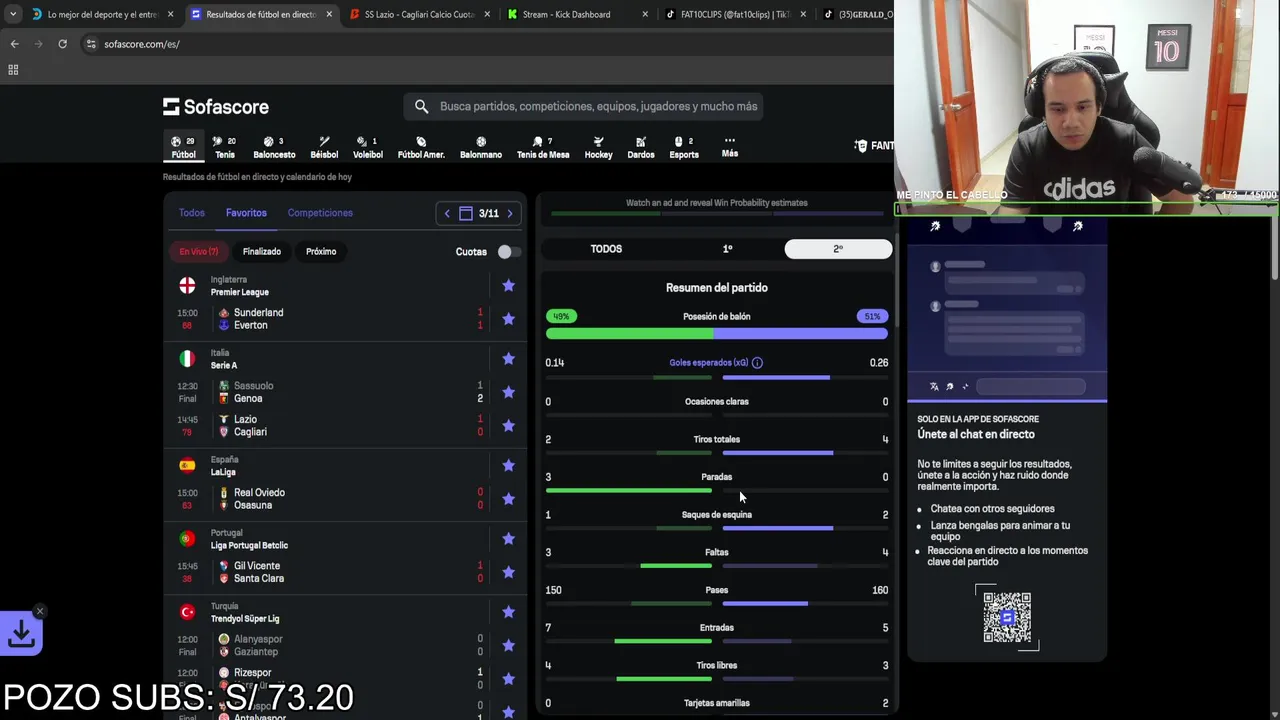Viewport: 1280px width, 720px height.
Task: Switch to Kick Dashboard browser tab
Action: (578, 14)
